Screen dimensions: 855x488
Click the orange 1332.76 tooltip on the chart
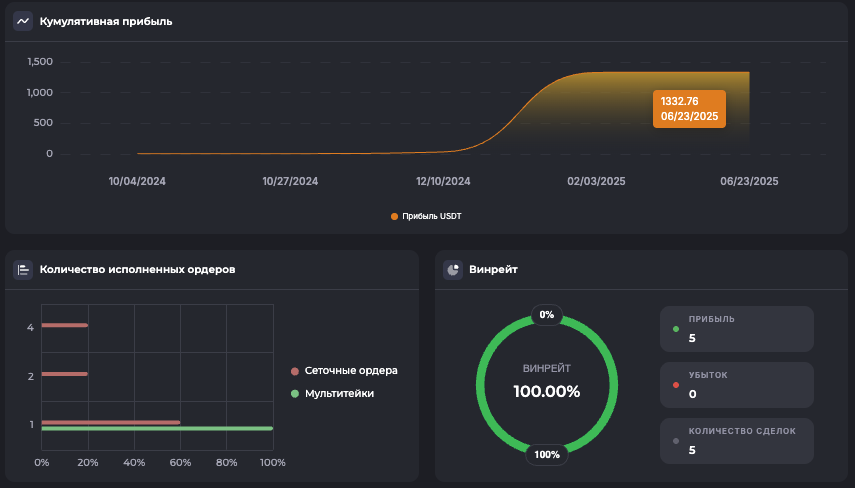(689, 108)
